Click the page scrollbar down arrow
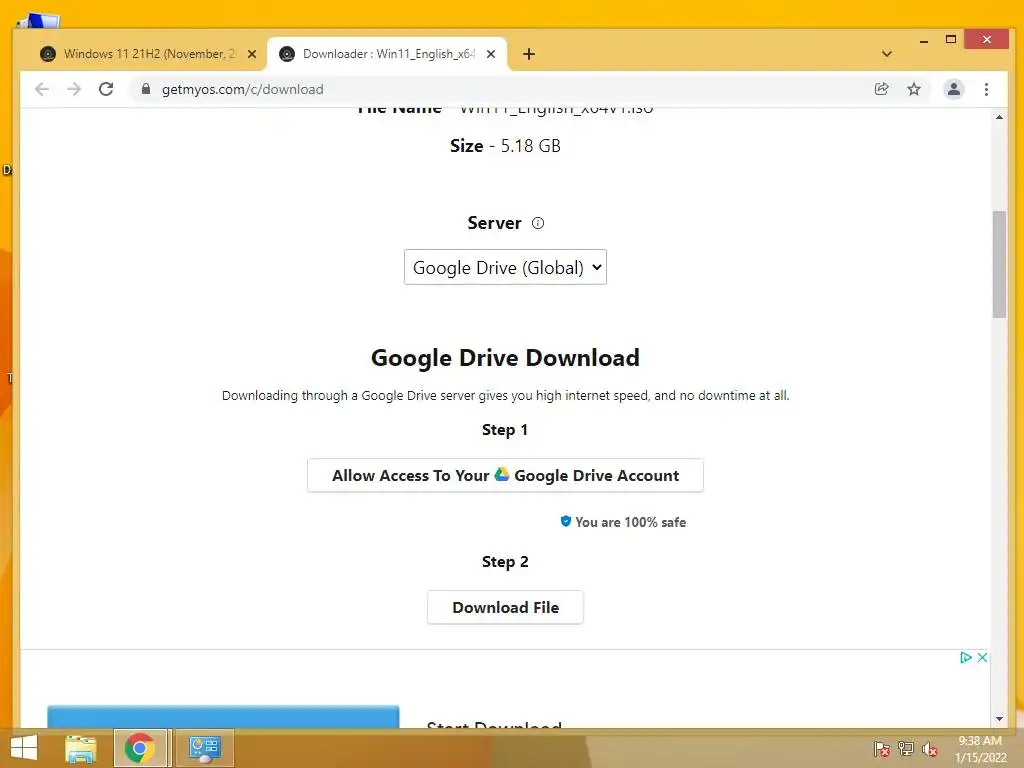The width and height of the screenshot is (1024, 768). [x=999, y=719]
